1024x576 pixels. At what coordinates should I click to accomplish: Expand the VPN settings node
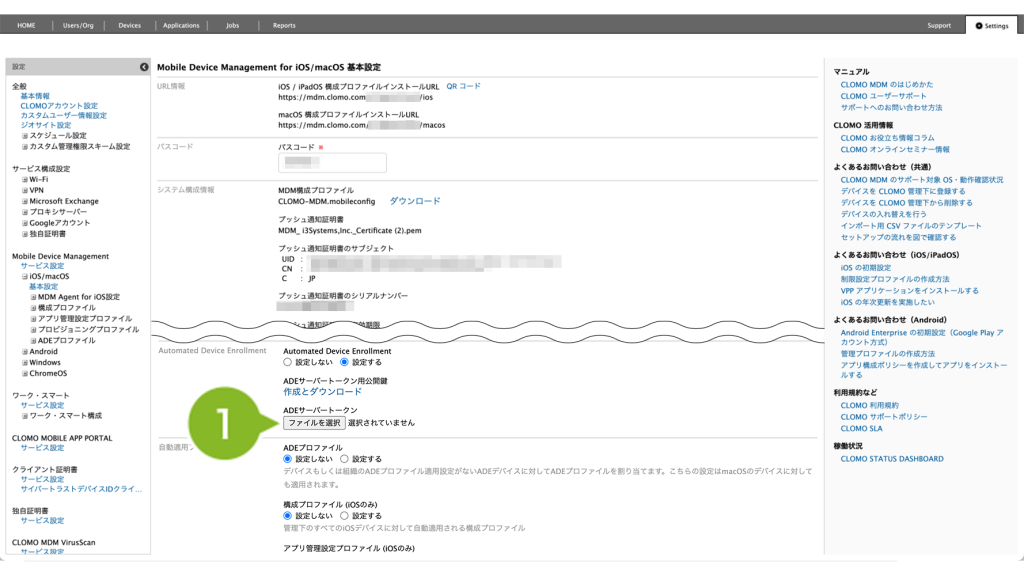pyautogui.click(x=25, y=190)
